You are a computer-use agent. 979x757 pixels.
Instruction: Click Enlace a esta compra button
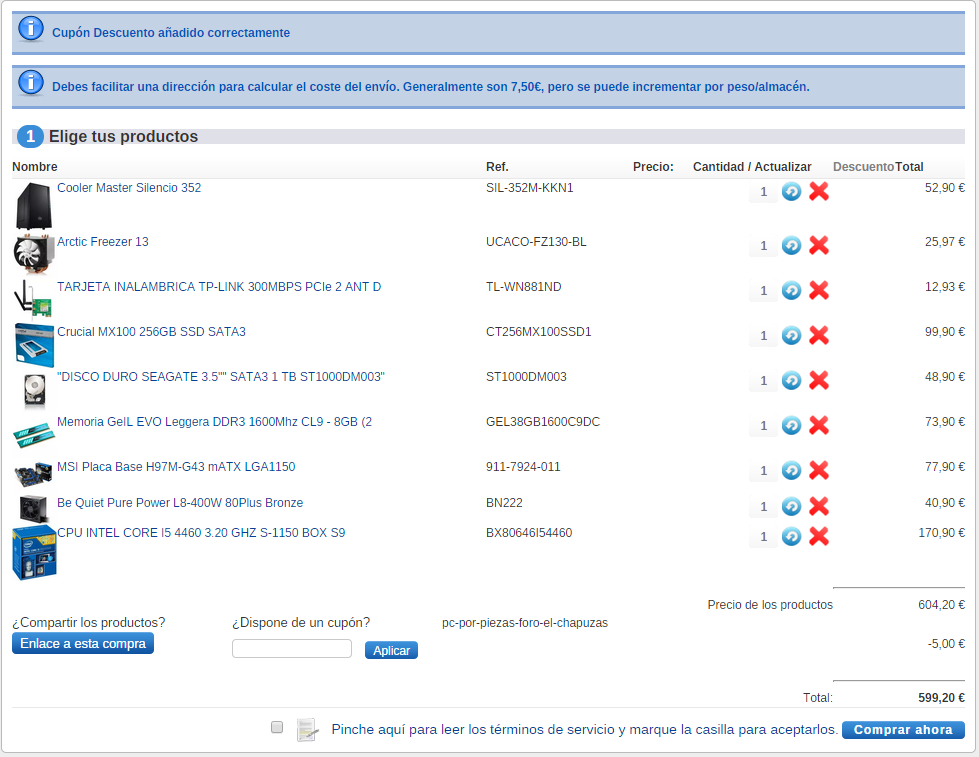click(82, 643)
